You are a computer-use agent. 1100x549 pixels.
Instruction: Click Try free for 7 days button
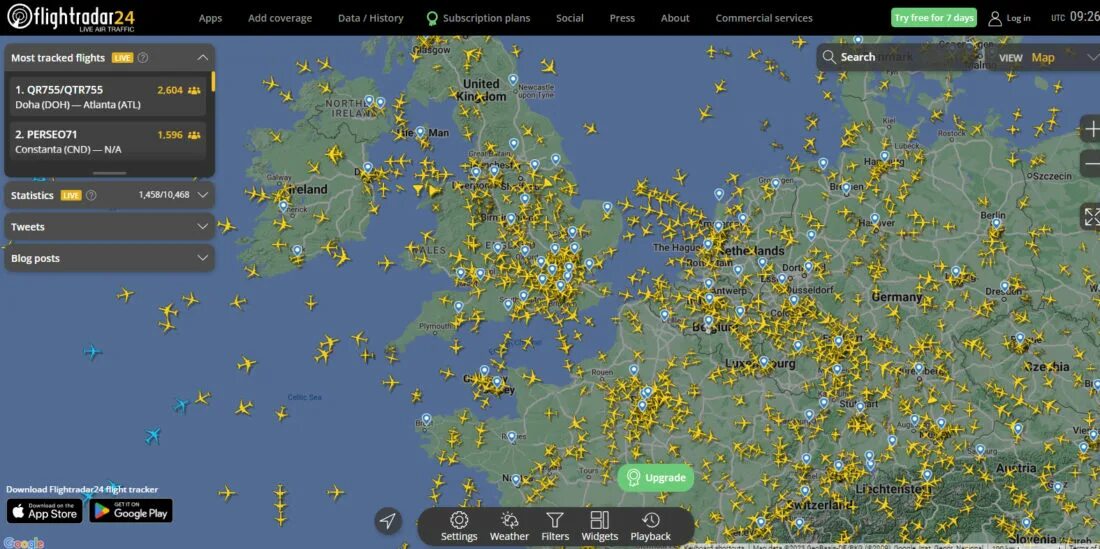click(934, 18)
